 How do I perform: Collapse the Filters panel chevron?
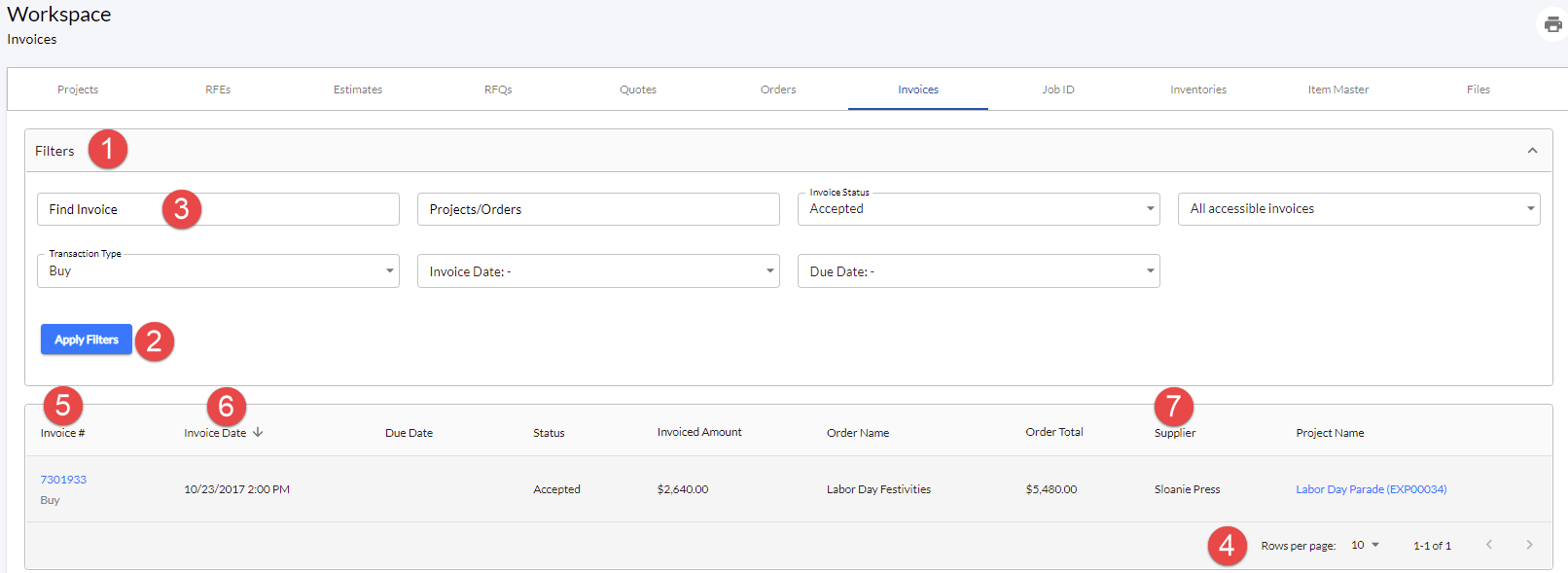click(x=1532, y=151)
